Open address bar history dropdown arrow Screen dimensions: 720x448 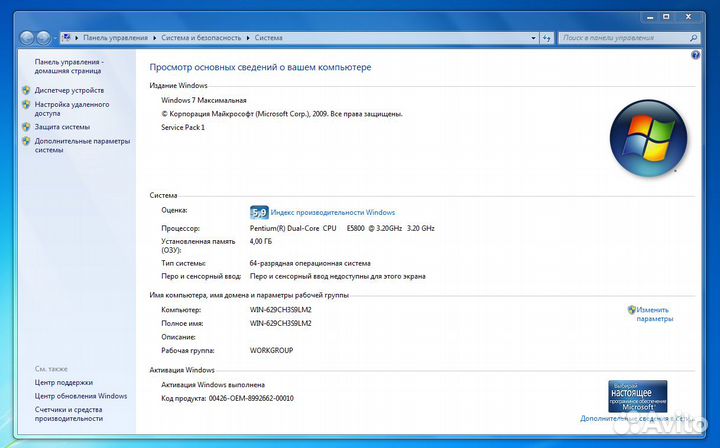pyautogui.click(x=533, y=38)
